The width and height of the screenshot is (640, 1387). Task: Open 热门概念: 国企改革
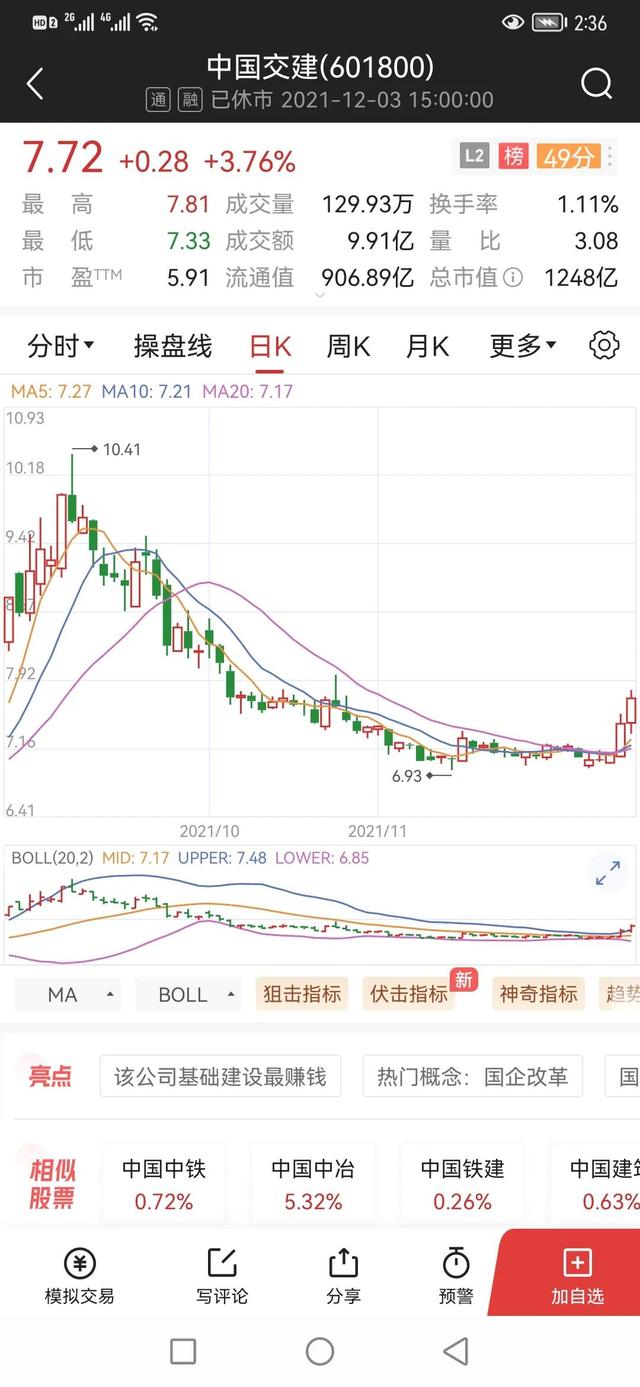472,1077
